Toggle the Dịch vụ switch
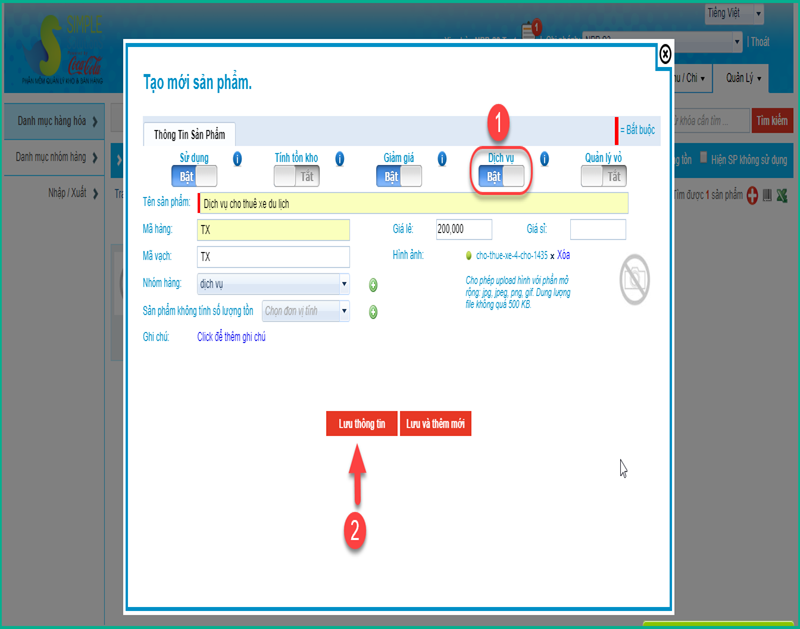Viewport: 800px width, 629px height. click(x=501, y=176)
